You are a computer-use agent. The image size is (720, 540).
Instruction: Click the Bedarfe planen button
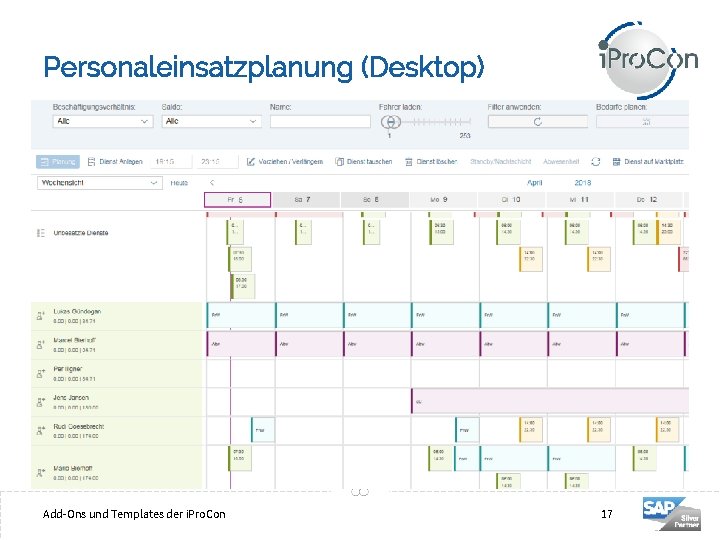(x=643, y=122)
